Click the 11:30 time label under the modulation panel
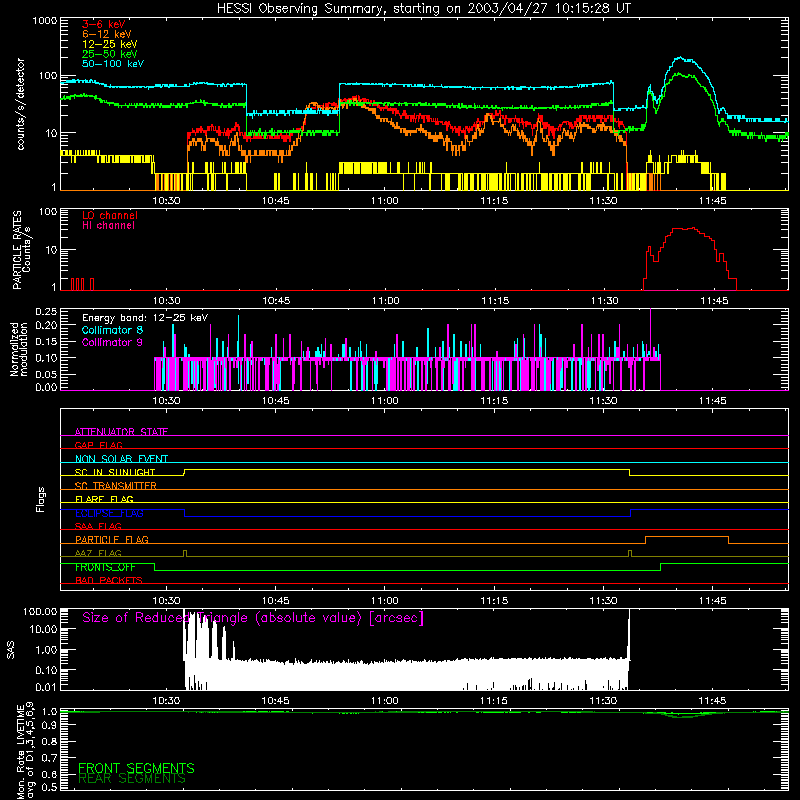800x800 pixels. [603, 401]
